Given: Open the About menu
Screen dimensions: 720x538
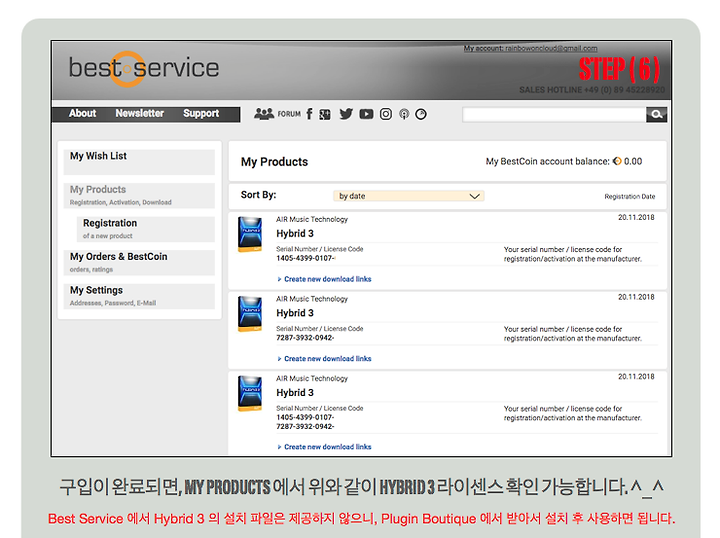Looking at the screenshot, I should point(83,113).
